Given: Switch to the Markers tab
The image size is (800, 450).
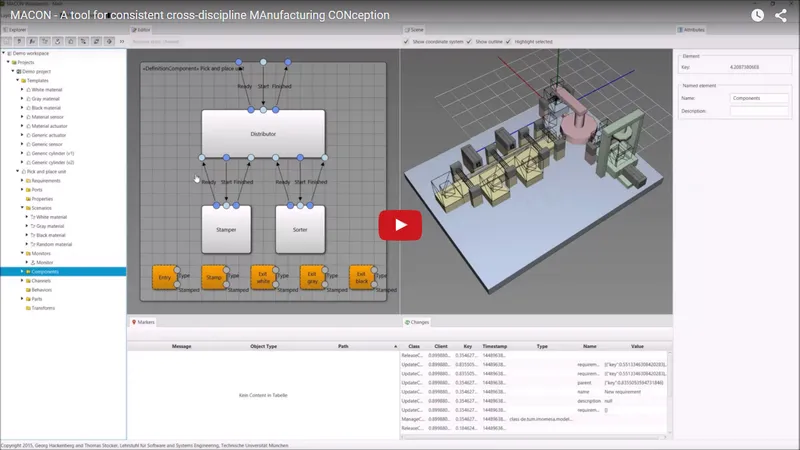Looking at the screenshot, I should [143, 322].
